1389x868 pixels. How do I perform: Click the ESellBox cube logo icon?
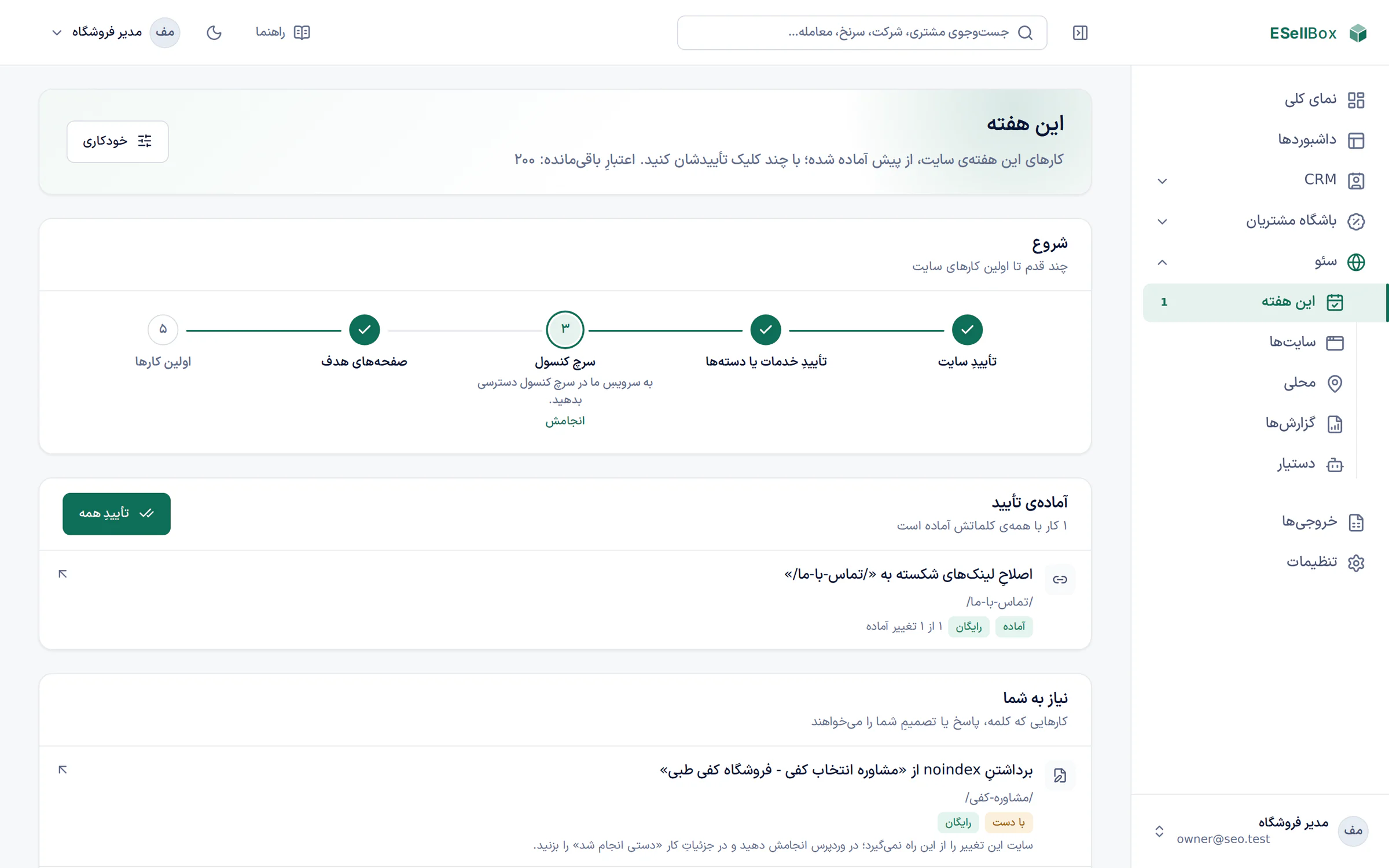point(1358,33)
